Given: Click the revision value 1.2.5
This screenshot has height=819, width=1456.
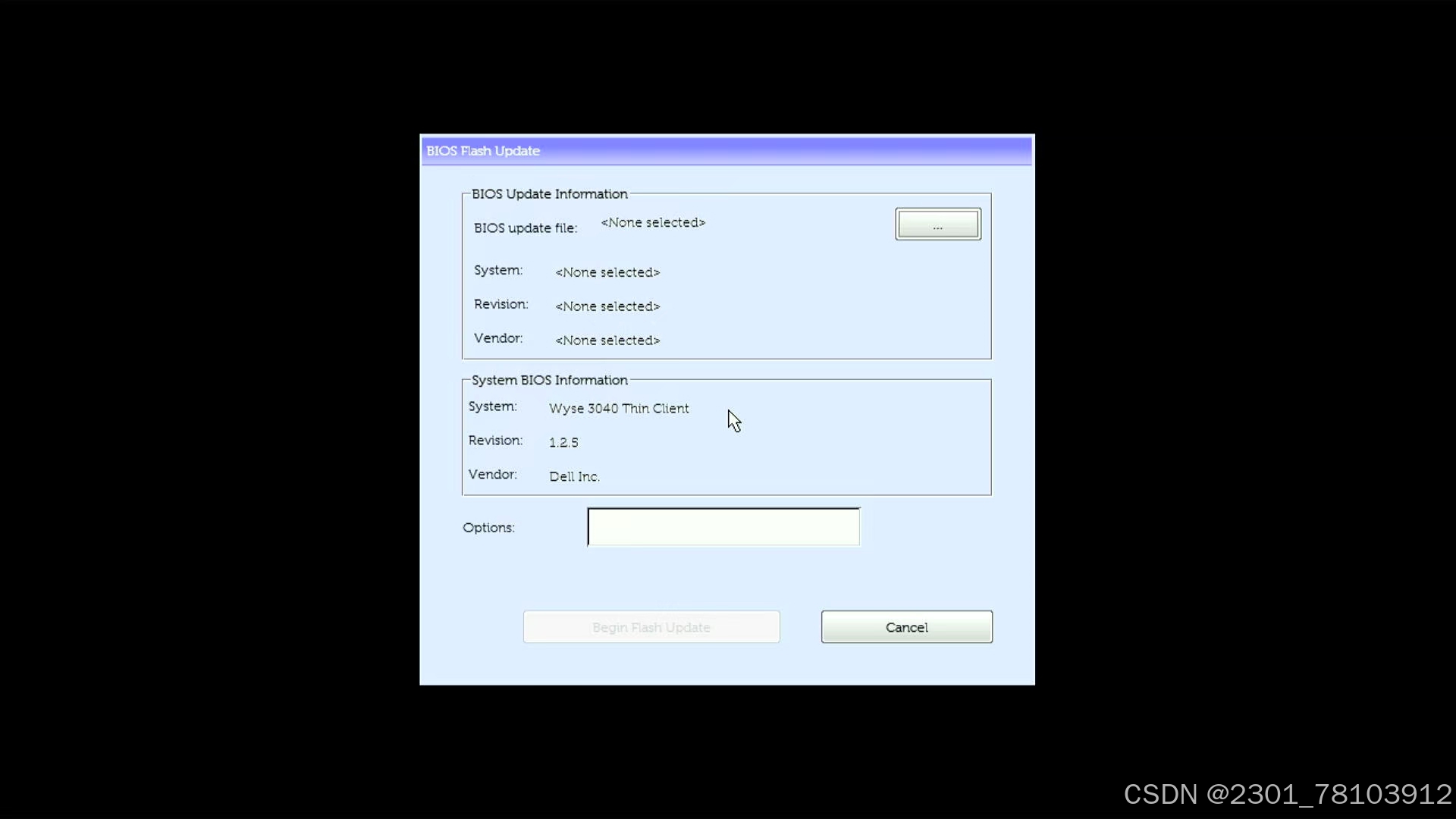Looking at the screenshot, I should point(563,443).
